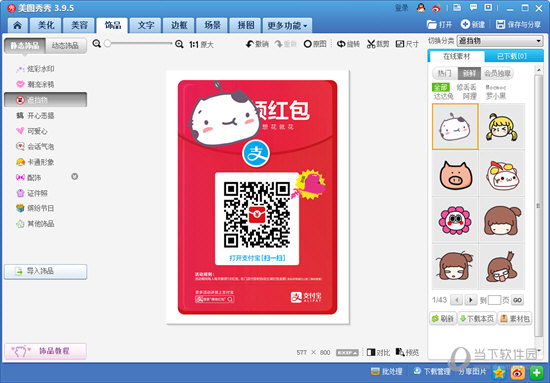
Task: Filter materials by 罗小黑
Action: point(496,96)
